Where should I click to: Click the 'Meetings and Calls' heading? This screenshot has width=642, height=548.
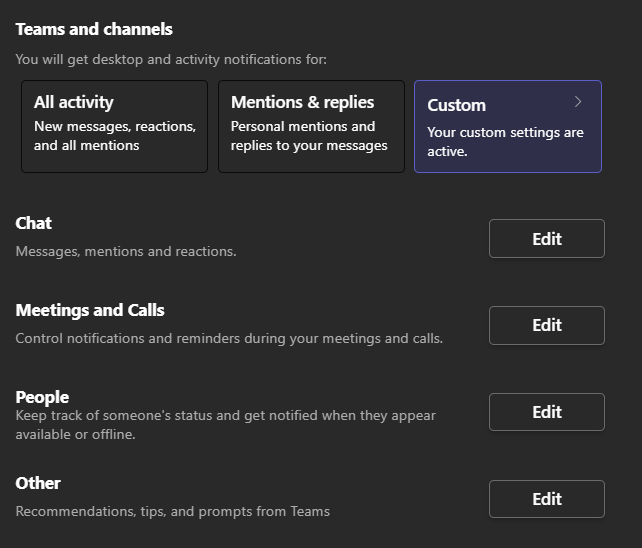coord(90,310)
